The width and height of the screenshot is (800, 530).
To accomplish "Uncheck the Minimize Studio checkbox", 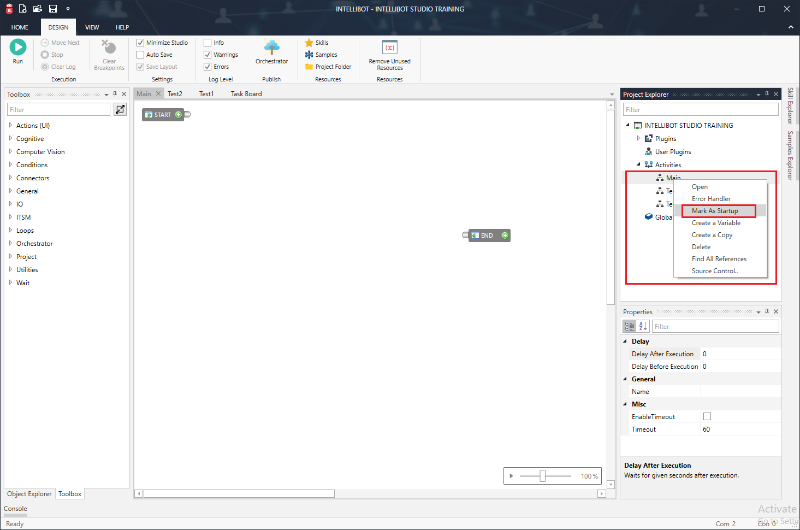I will click(x=140, y=43).
